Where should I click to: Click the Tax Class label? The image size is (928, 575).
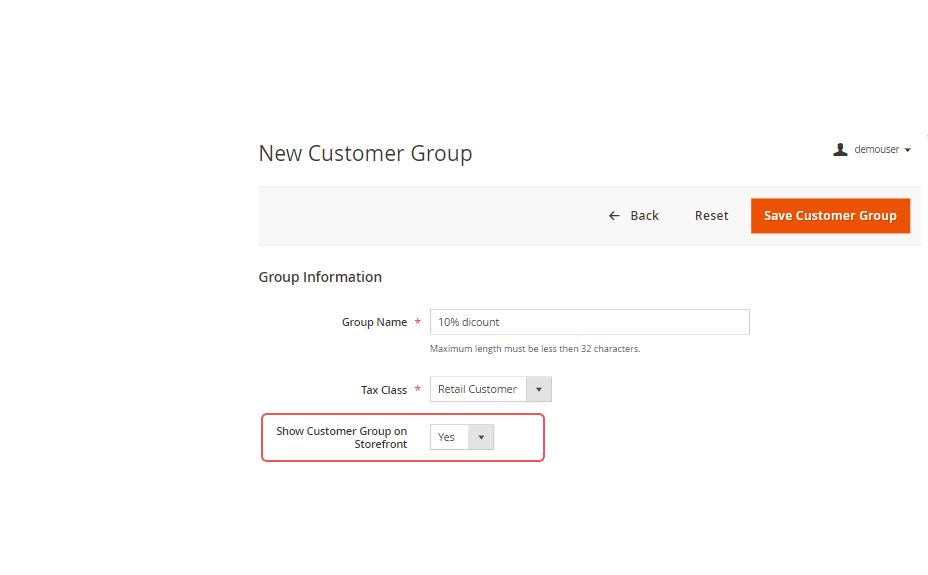[x=384, y=390]
